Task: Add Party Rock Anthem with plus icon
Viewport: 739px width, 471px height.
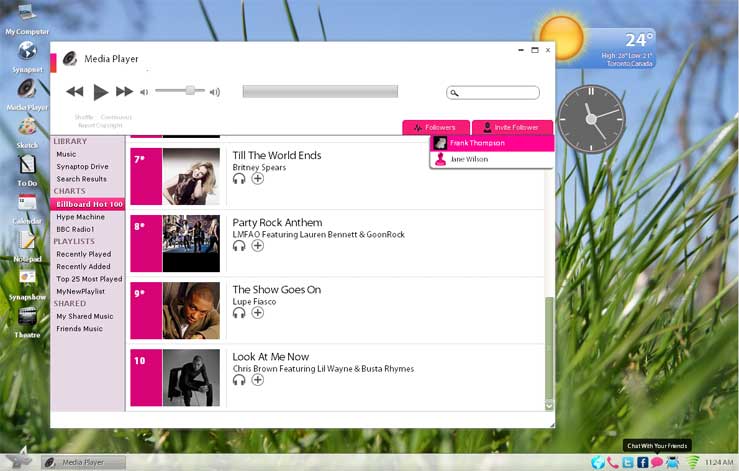Action: pyautogui.click(x=257, y=246)
